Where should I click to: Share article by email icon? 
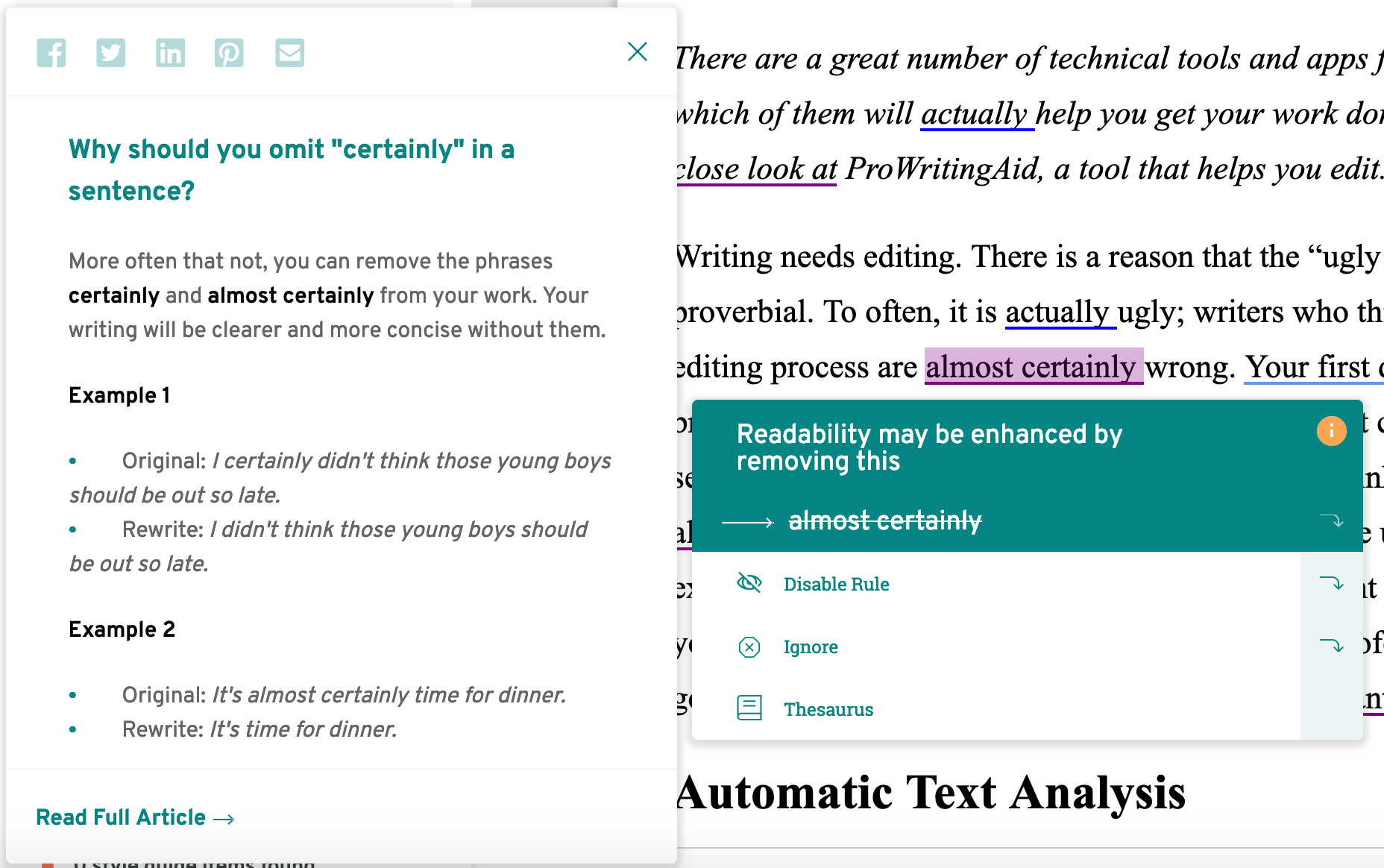pos(289,53)
